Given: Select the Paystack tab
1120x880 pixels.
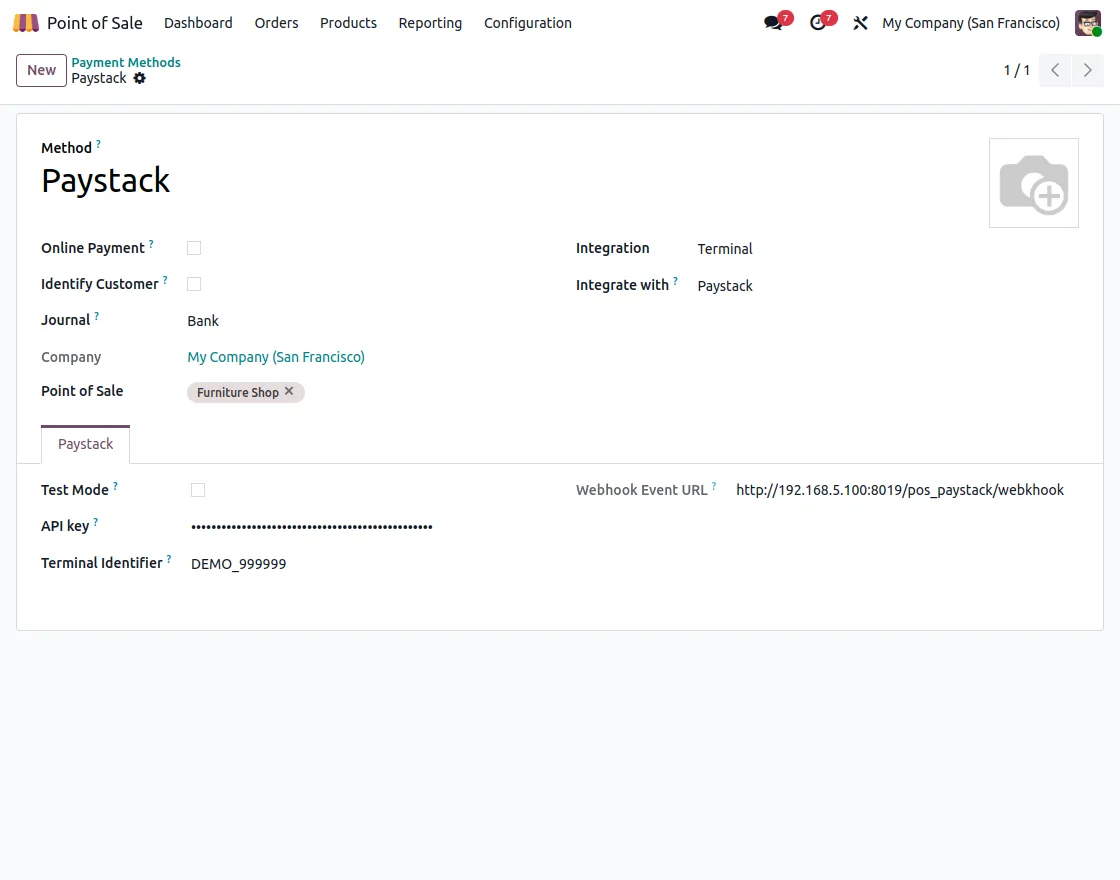Looking at the screenshot, I should point(85,444).
